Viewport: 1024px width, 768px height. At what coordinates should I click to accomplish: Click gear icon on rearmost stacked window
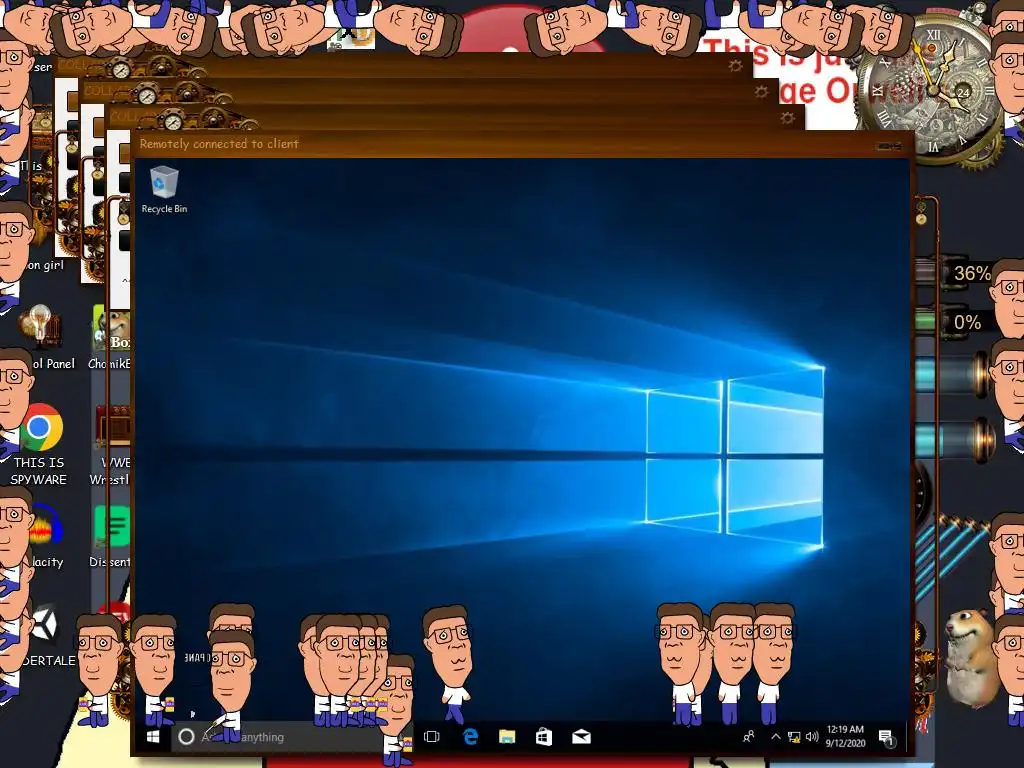coord(735,66)
